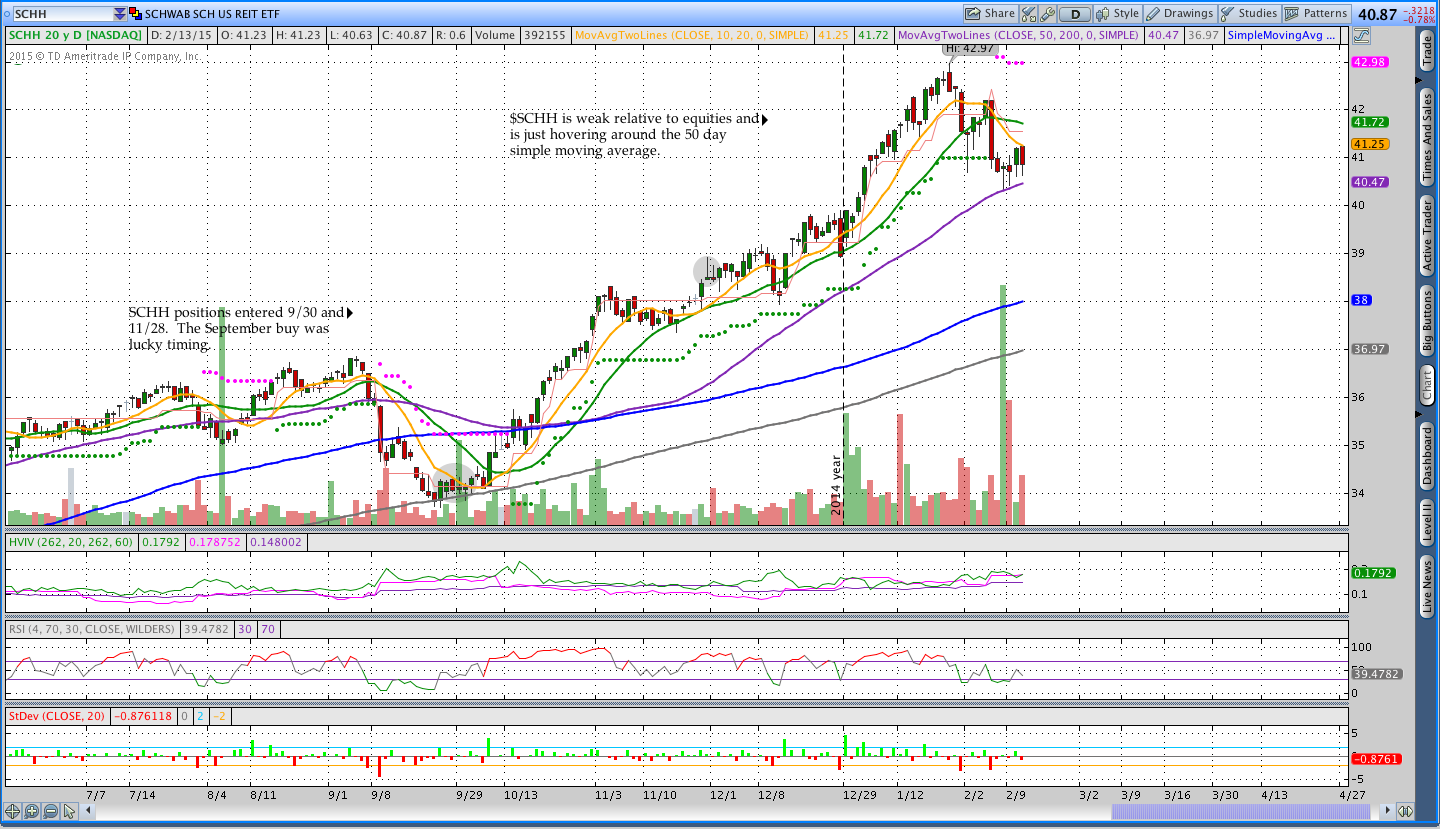Click the 12/29 date on time axis
The image size is (1440, 829).
coord(861,794)
